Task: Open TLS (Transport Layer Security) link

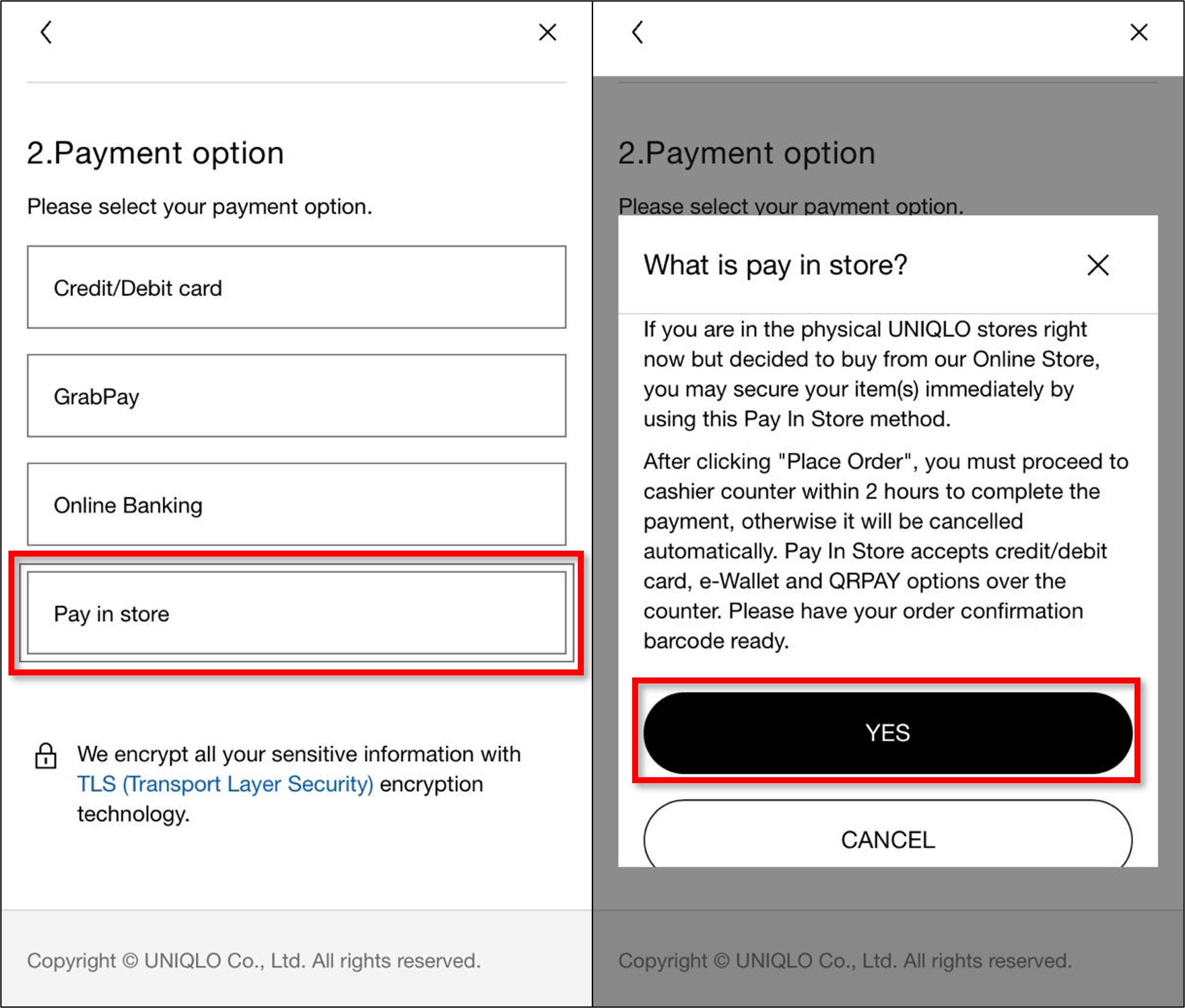Action: 225,784
